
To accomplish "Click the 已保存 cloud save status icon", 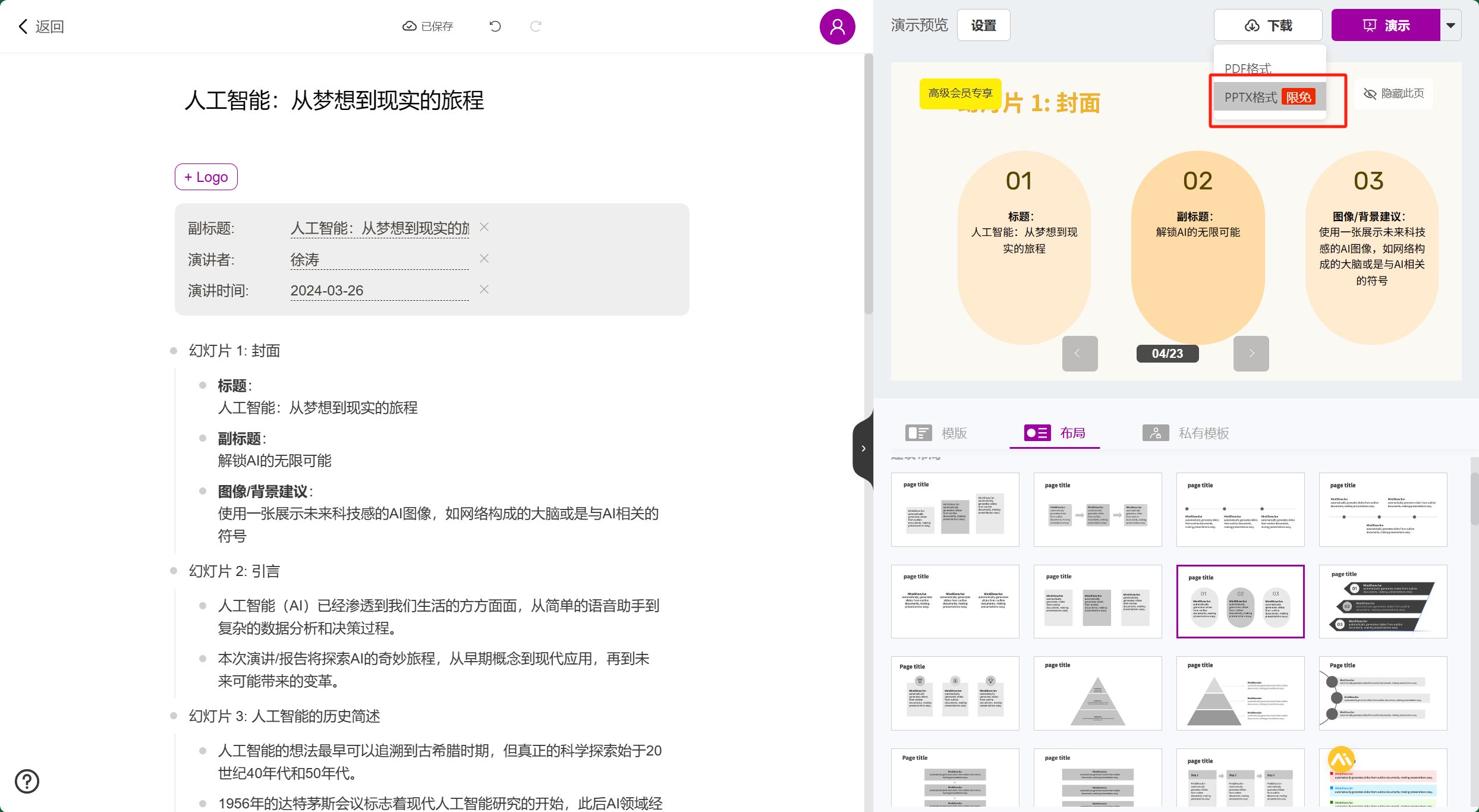I will [x=410, y=26].
